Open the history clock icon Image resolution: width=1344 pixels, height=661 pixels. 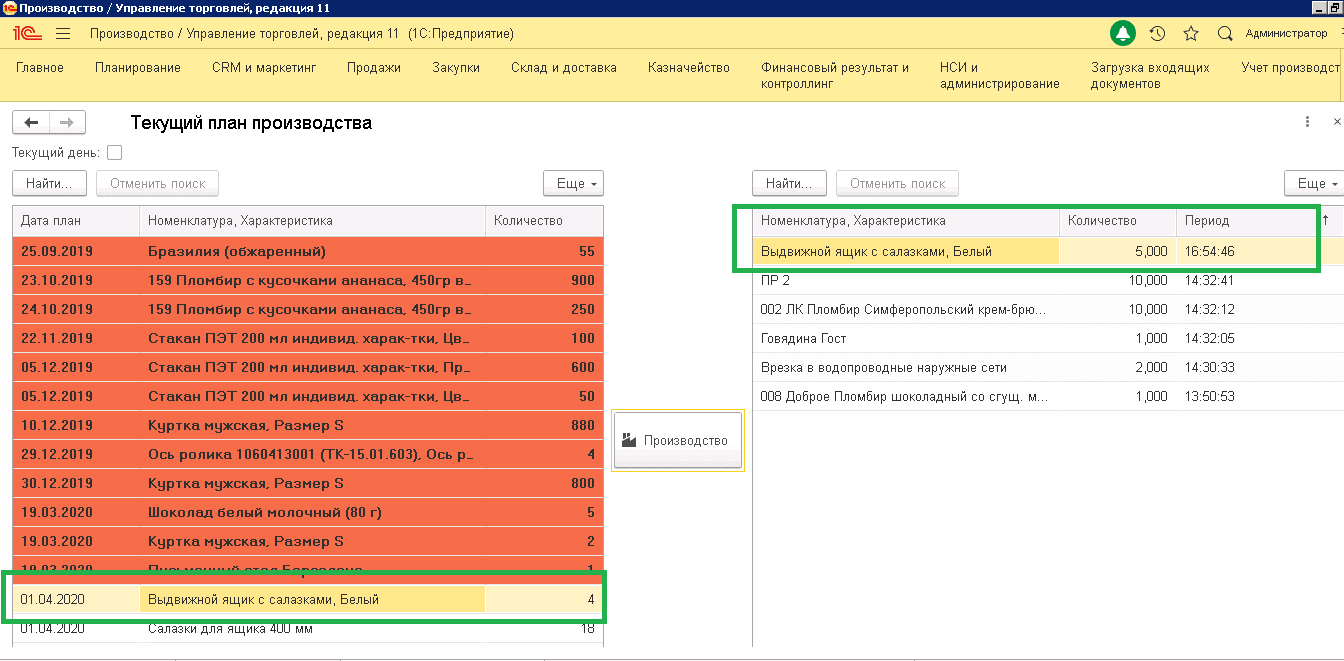click(1157, 34)
